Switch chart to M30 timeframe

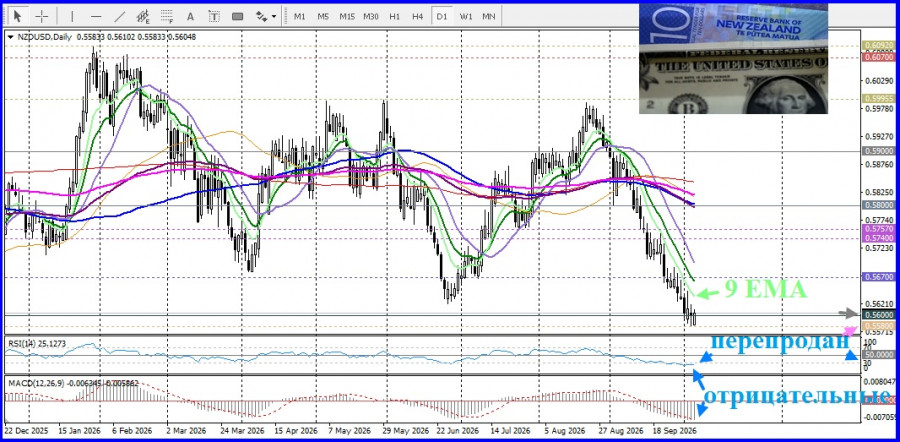[x=371, y=16]
